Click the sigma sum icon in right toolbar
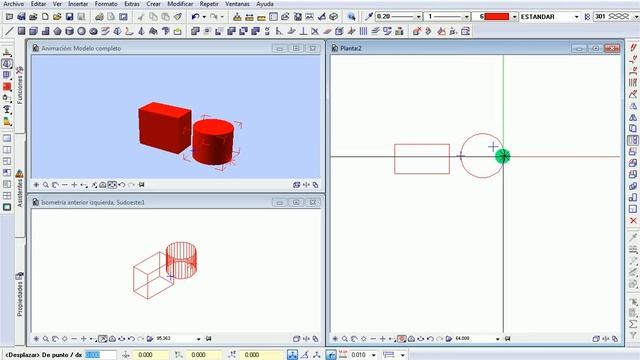This screenshot has width=640, height=360. [633, 324]
